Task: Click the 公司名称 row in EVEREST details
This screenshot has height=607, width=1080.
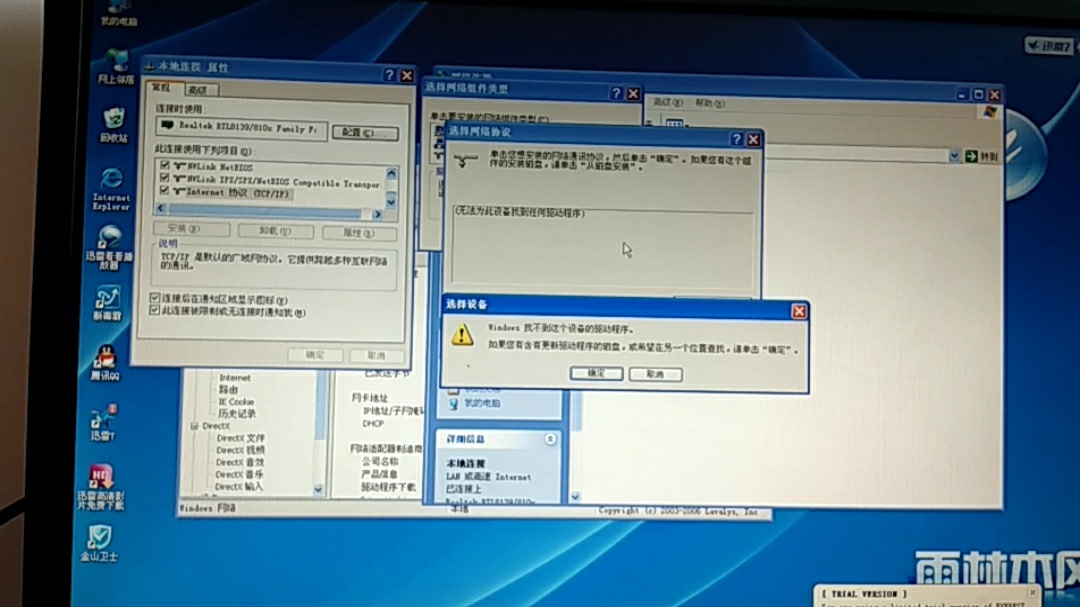Action: tap(381, 462)
